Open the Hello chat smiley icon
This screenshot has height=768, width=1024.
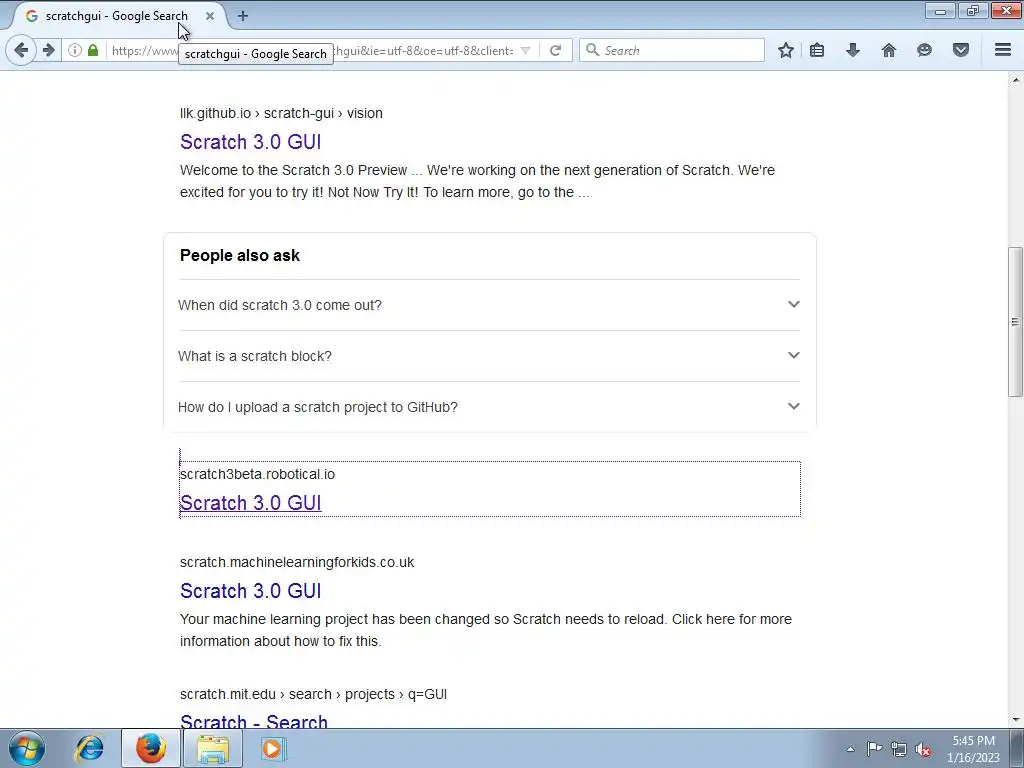click(924, 50)
